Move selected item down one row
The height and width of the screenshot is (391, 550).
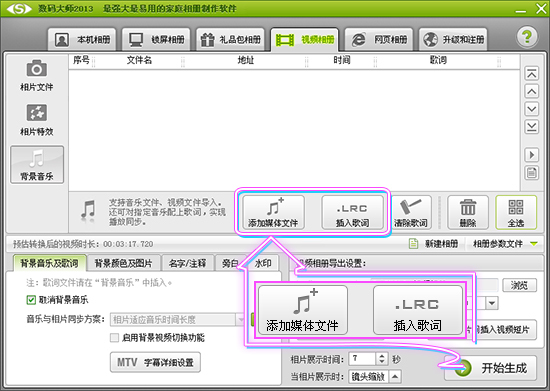(531, 109)
